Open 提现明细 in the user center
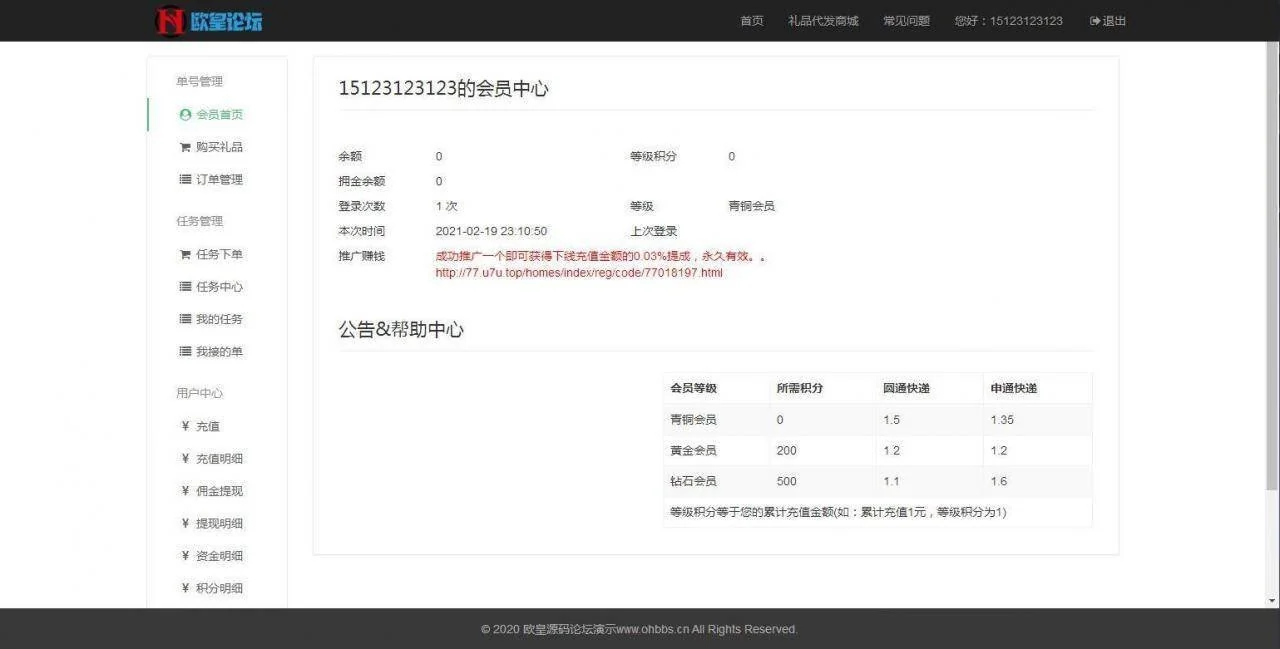Image resolution: width=1280 pixels, height=649 pixels. click(219, 524)
